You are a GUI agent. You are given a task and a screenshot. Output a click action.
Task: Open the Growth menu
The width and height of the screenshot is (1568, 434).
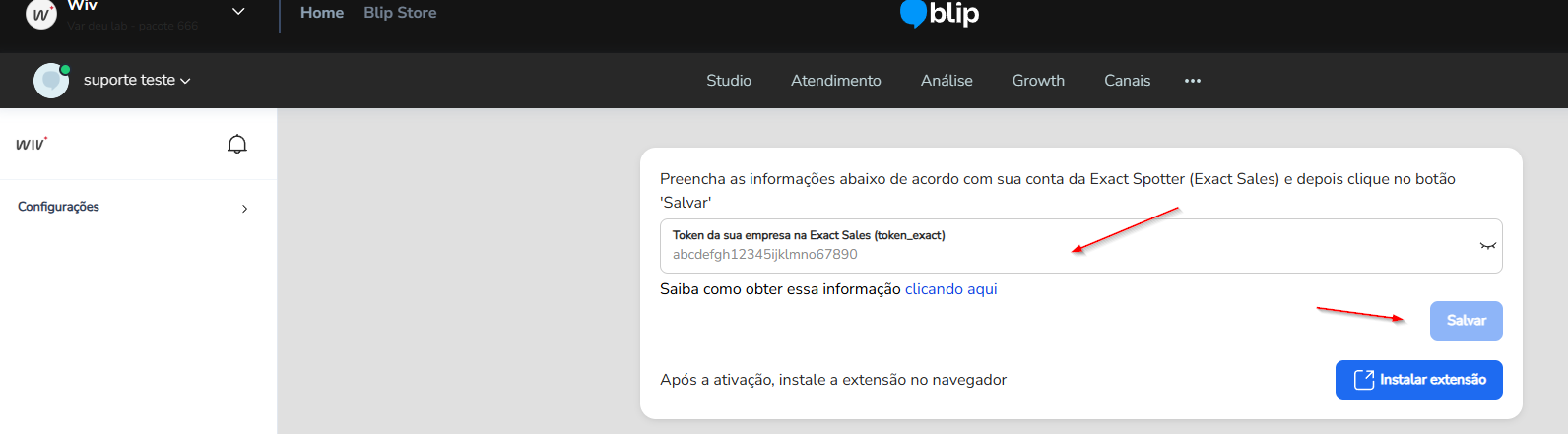pos(1038,81)
